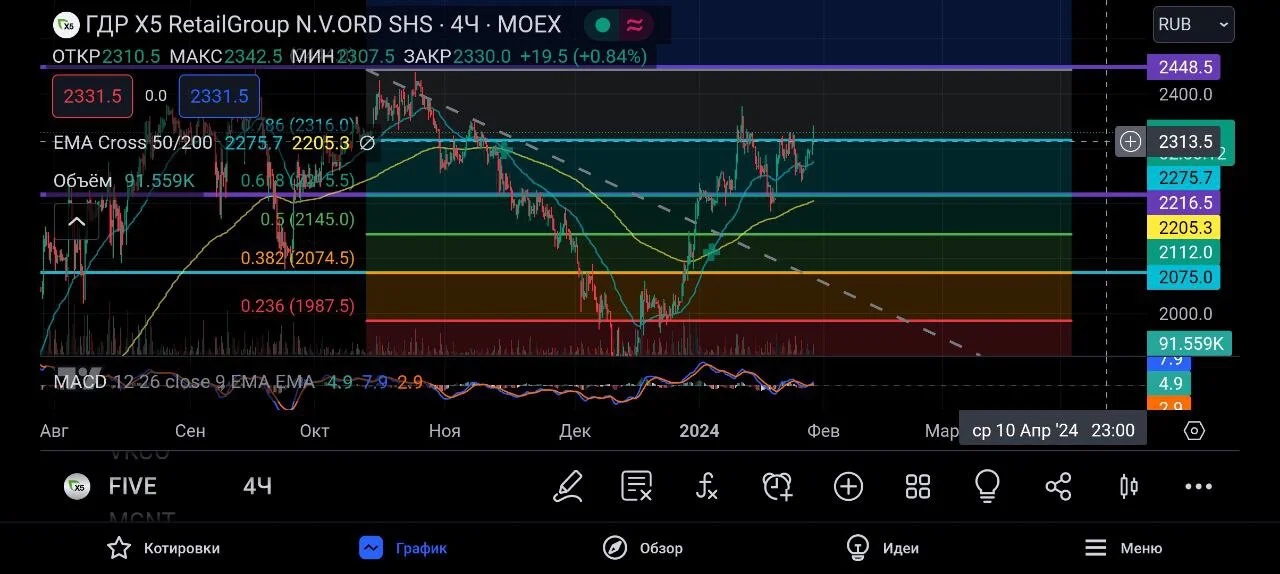Click the blue buy price button 2331.5
Image resolution: width=1280 pixels, height=574 pixels.
point(219,96)
